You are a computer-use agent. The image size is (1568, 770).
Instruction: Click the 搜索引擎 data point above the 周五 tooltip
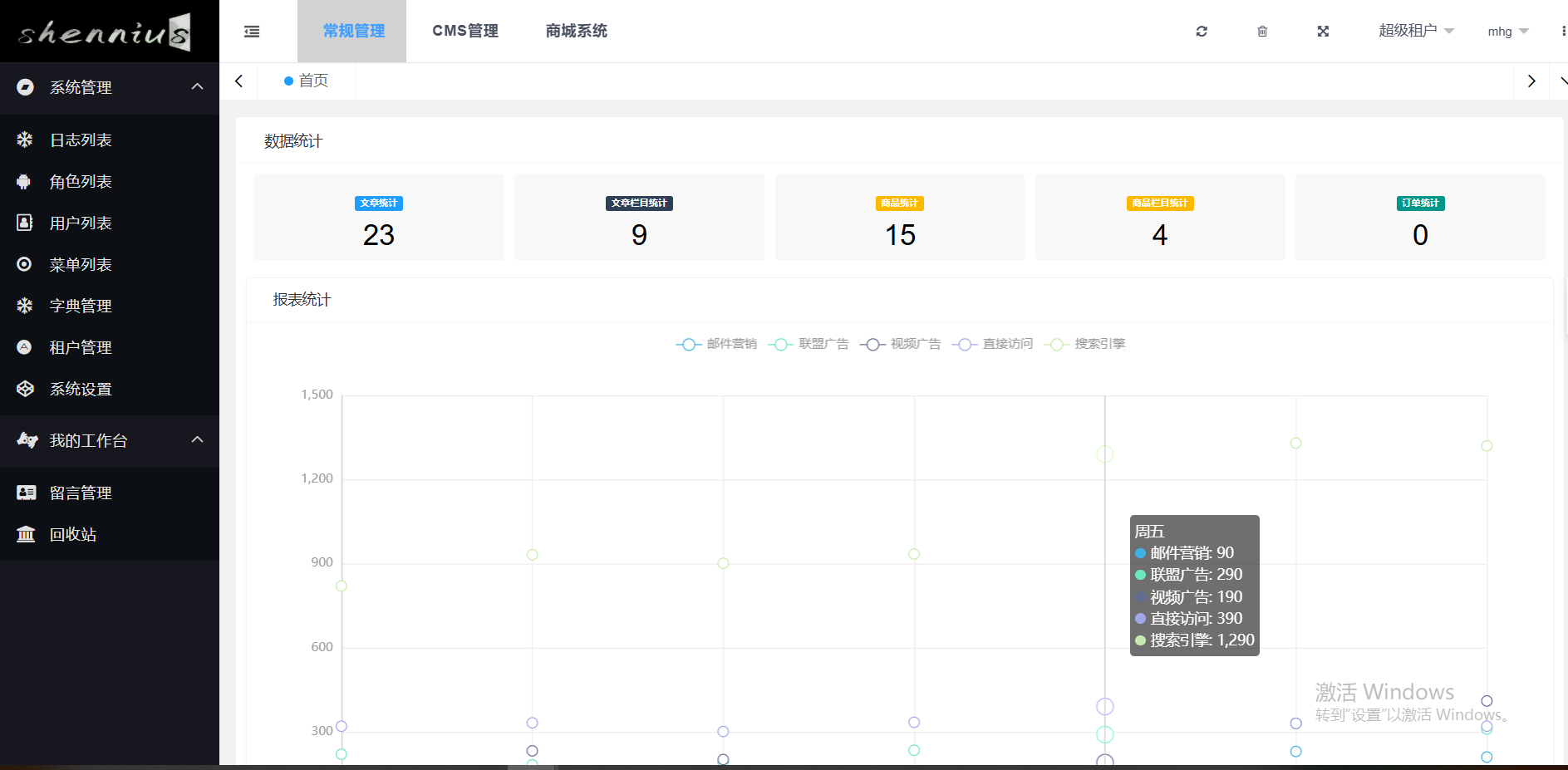(x=1105, y=454)
